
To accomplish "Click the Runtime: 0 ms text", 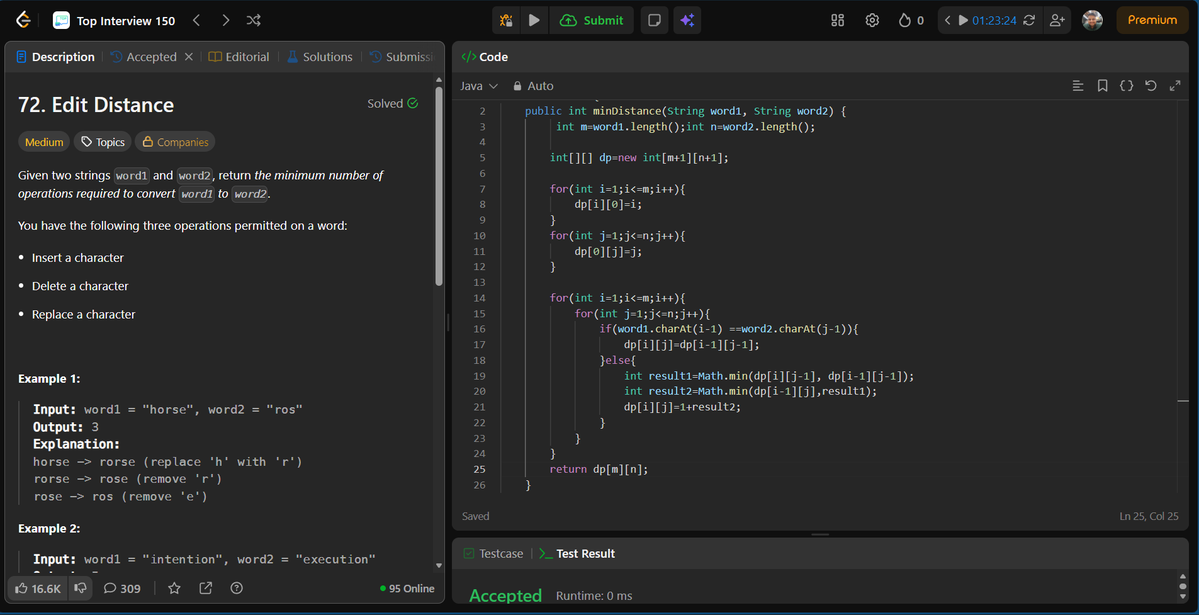I will (x=594, y=596).
